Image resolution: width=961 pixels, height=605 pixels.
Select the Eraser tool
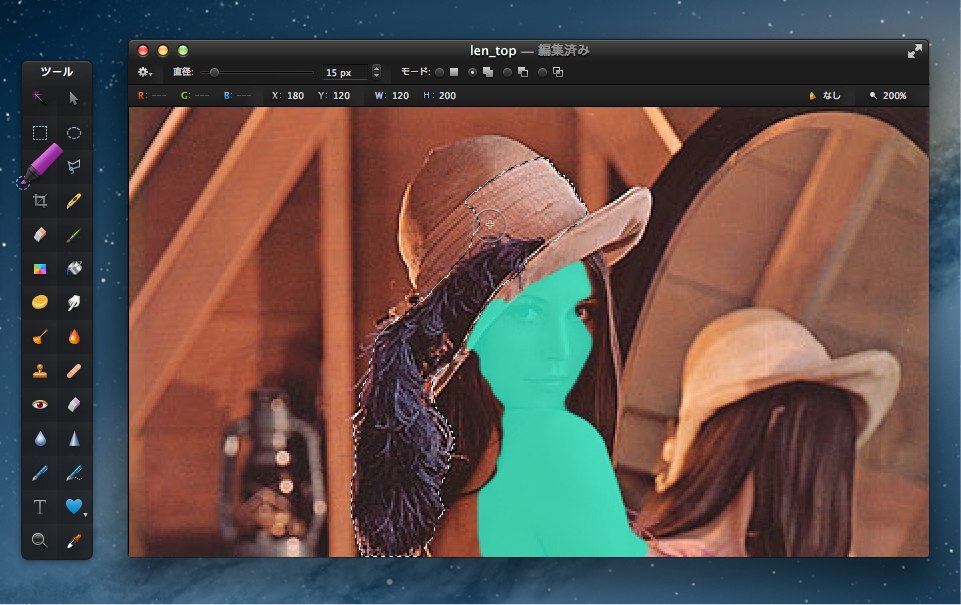pyautogui.click(x=40, y=235)
